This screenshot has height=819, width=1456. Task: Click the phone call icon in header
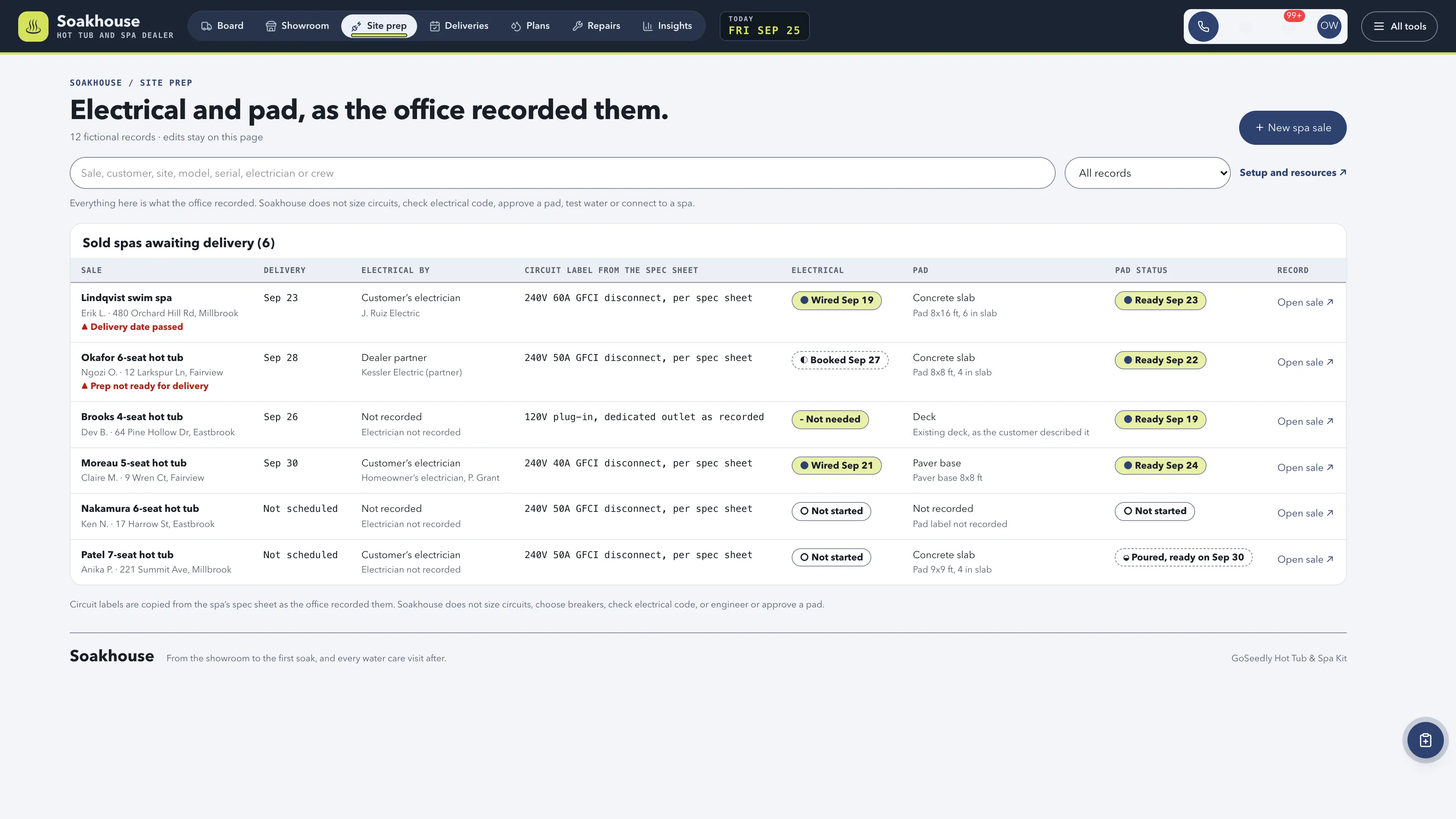point(1203,27)
